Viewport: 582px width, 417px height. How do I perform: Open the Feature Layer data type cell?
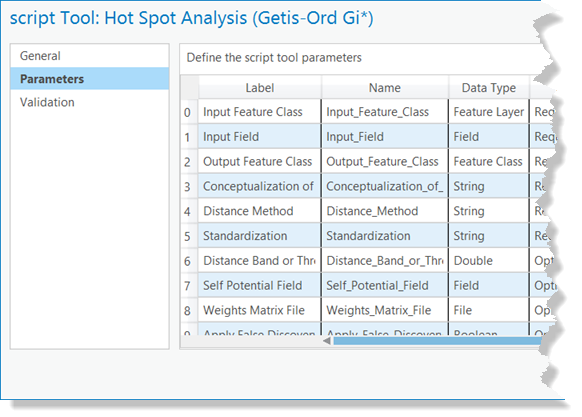click(489, 112)
